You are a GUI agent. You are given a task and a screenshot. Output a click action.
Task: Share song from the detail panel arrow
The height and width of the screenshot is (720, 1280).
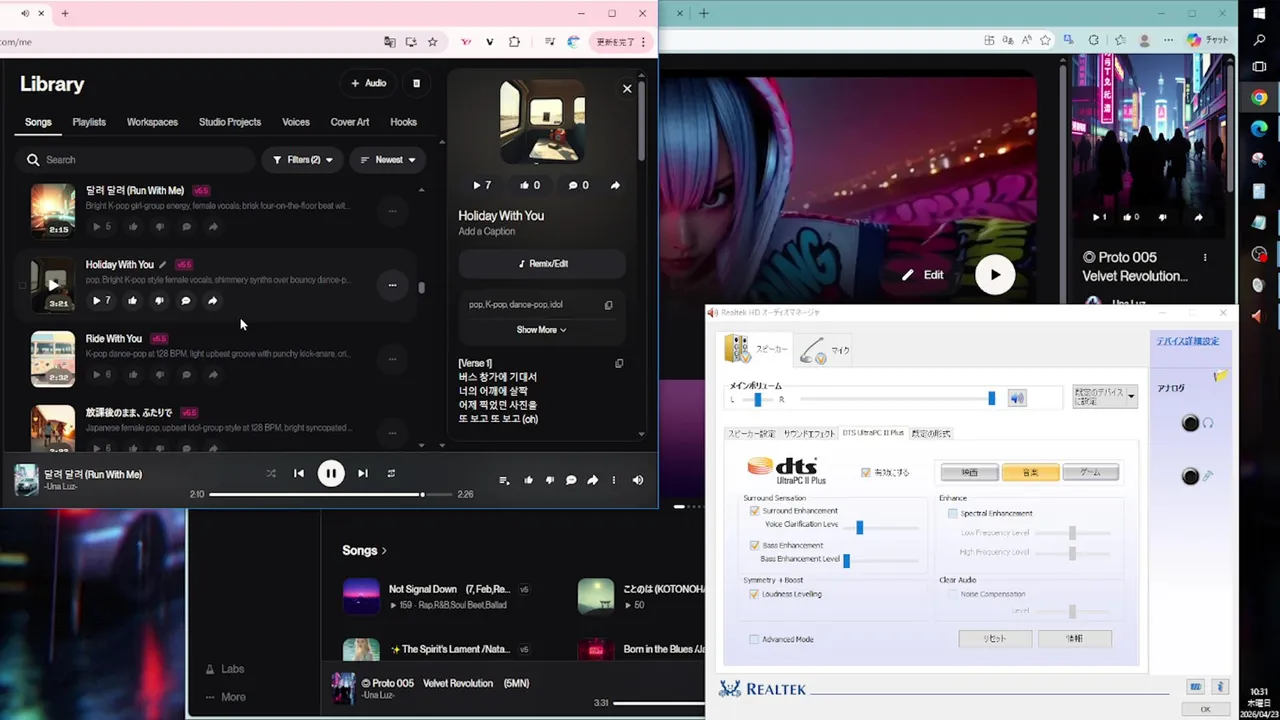click(x=615, y=185)
